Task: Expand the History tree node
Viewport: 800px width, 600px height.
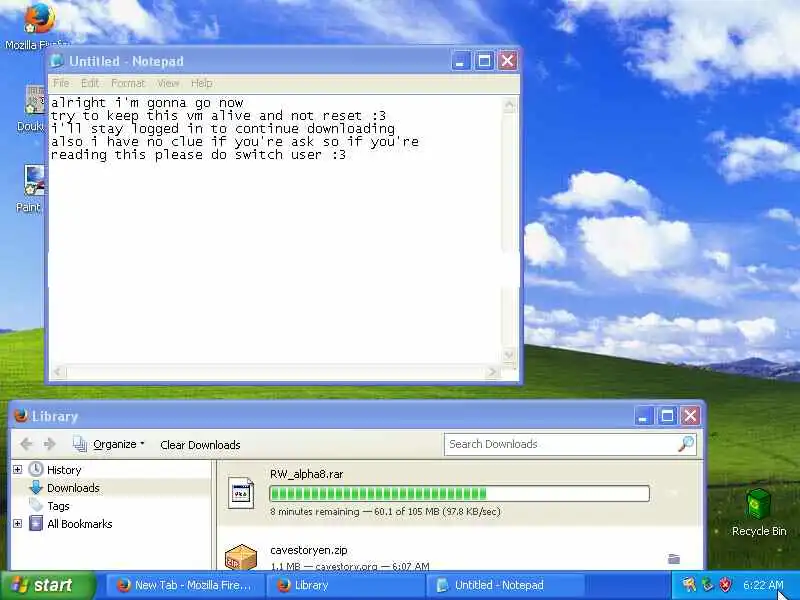Action: (x=17, y=469)
